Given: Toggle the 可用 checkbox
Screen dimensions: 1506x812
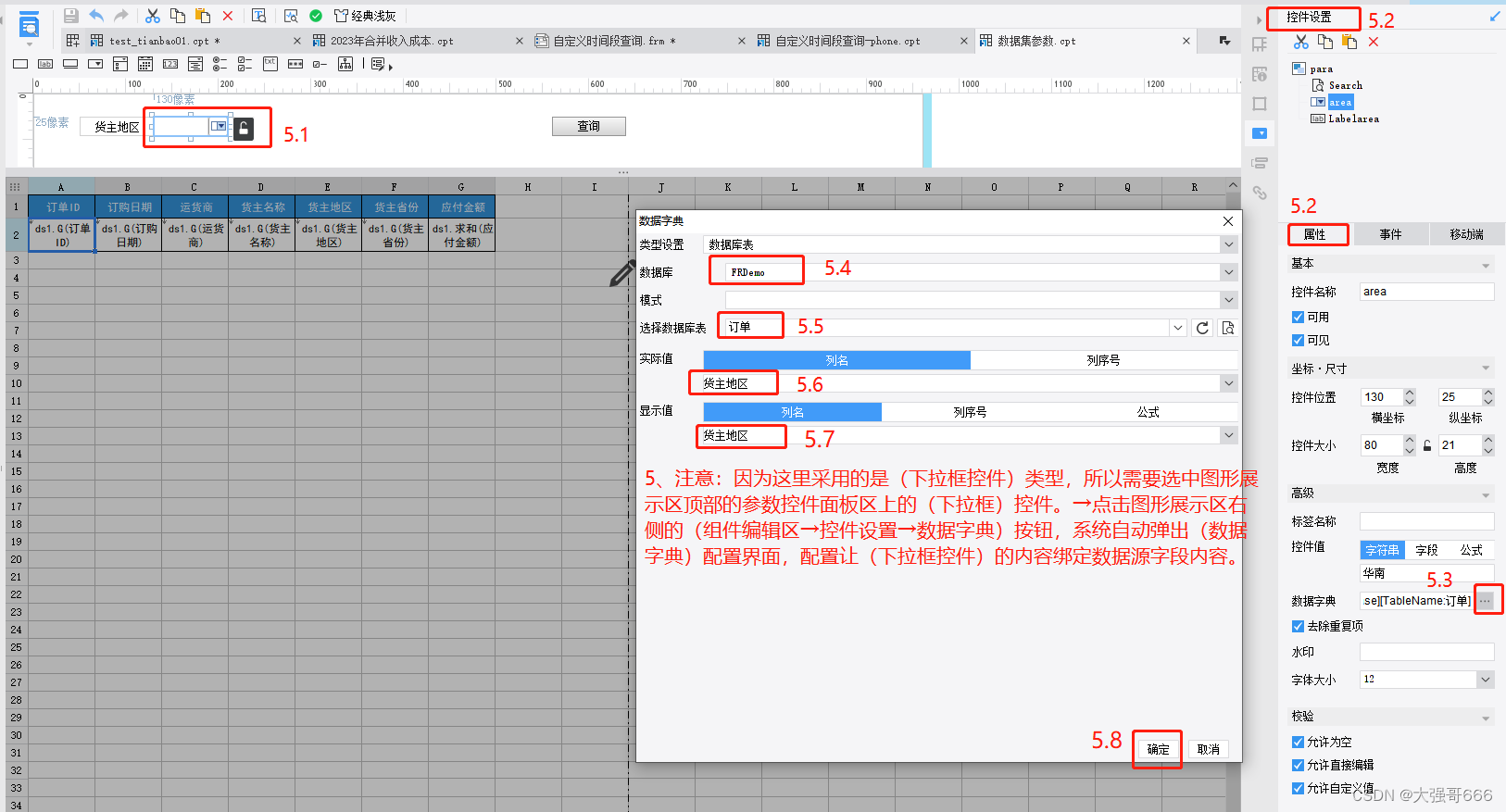Looking at the screenshot, I should (1298, 317).
